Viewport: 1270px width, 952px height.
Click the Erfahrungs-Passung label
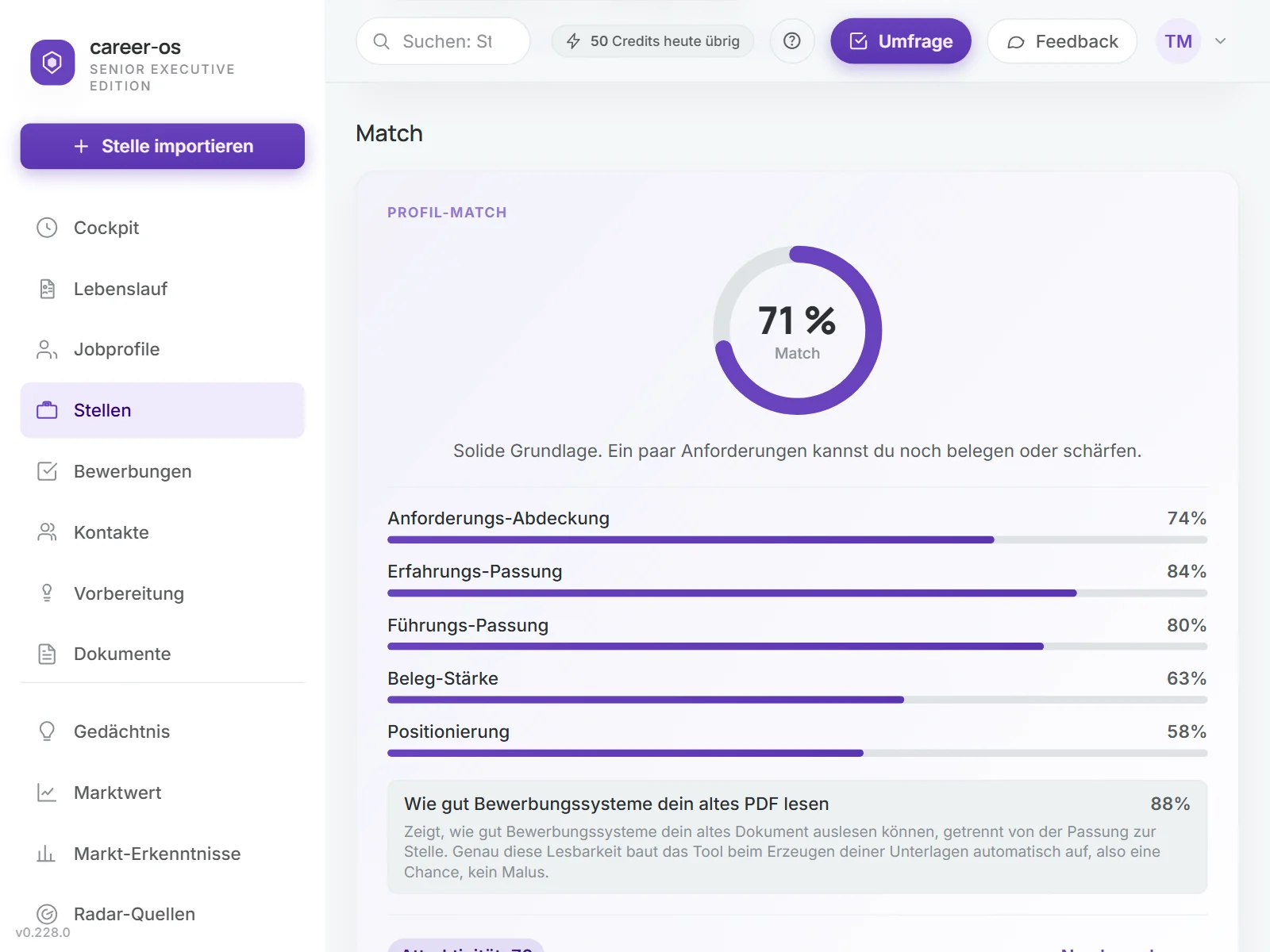pyautogui.click(x=475, y=571)
